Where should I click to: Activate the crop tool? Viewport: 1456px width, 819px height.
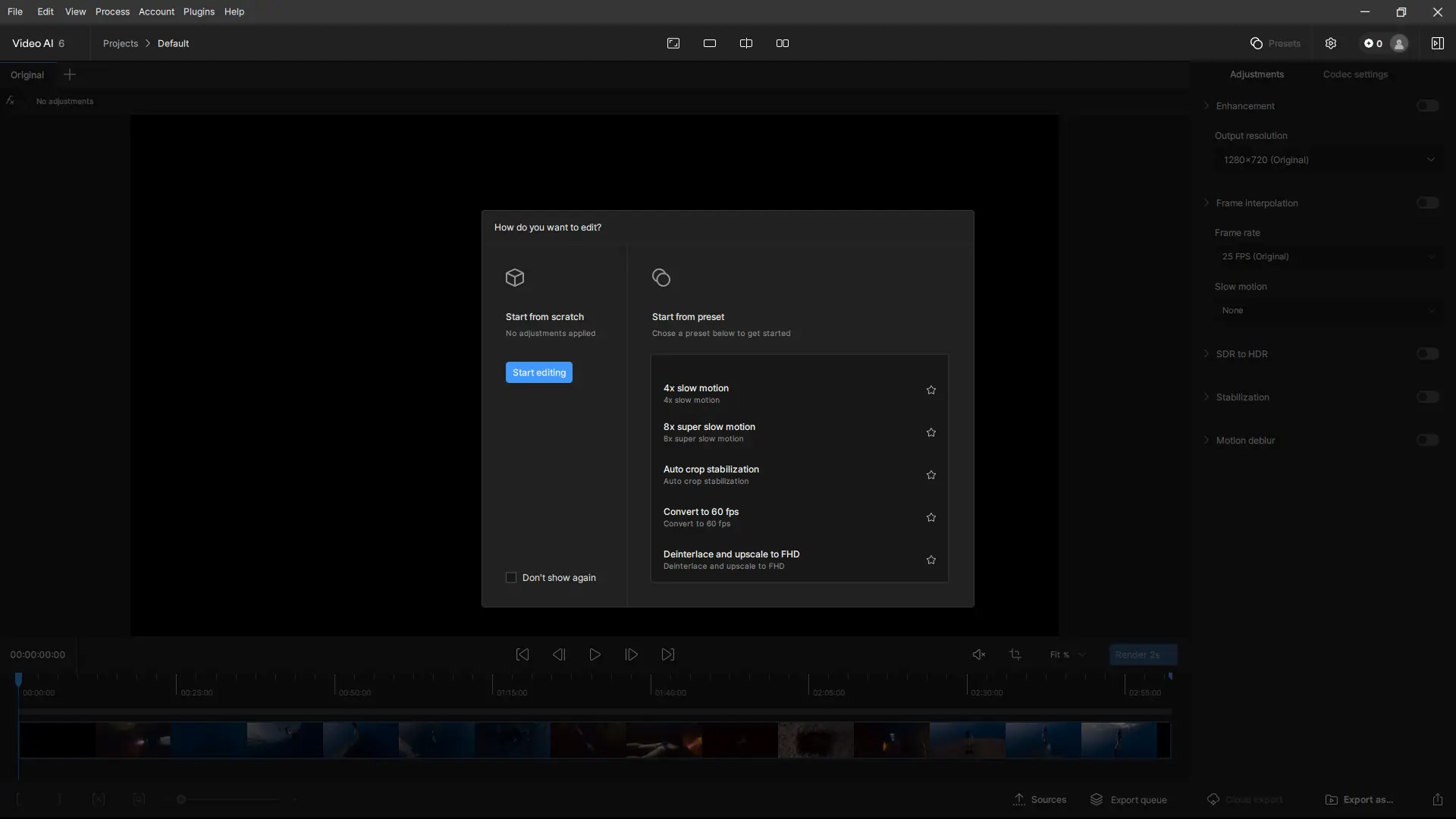[1016, 654]
